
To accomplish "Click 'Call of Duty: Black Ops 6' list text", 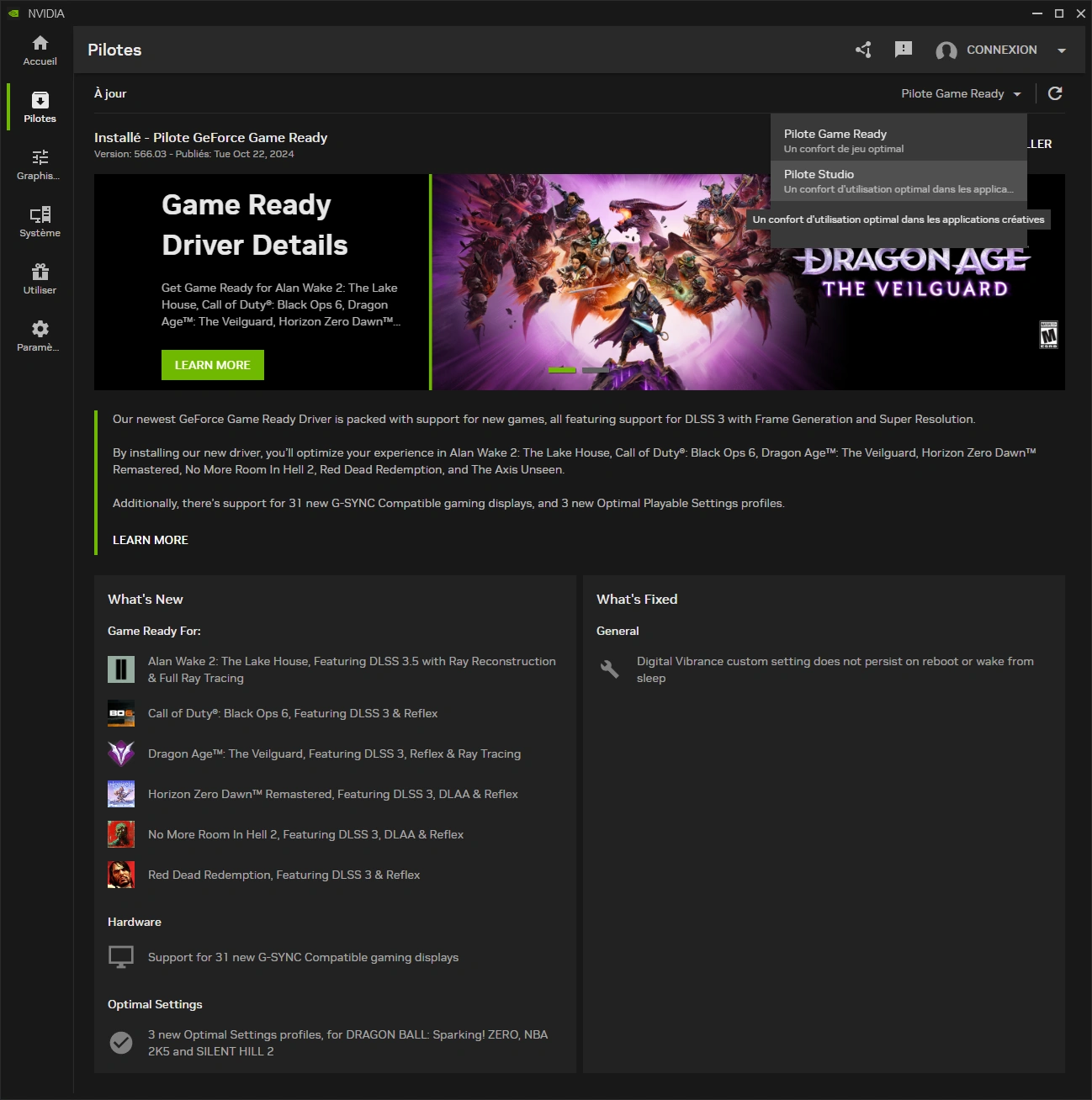I will coord(293,713).
